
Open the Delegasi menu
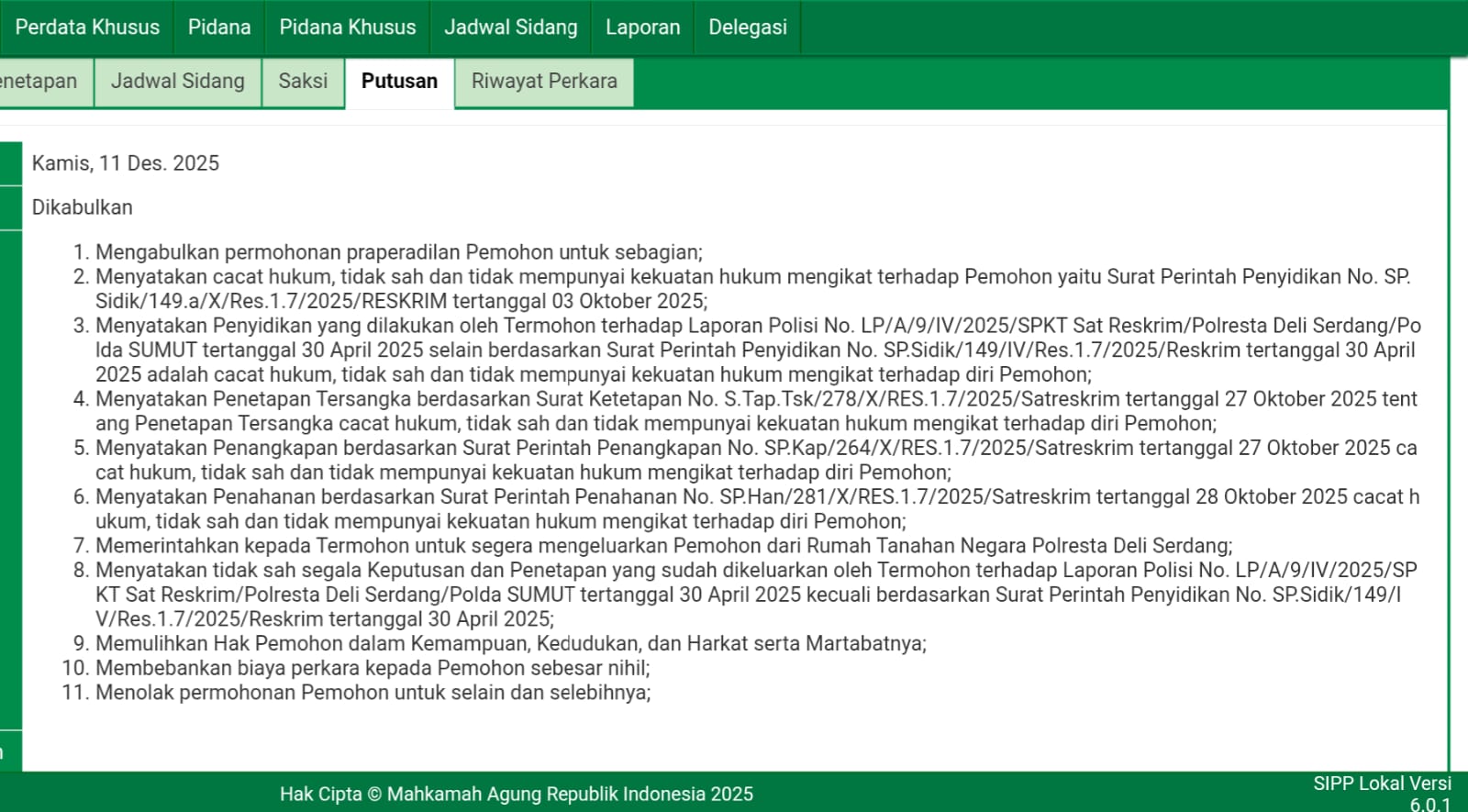pyautogui.click(x=748, y=28)
